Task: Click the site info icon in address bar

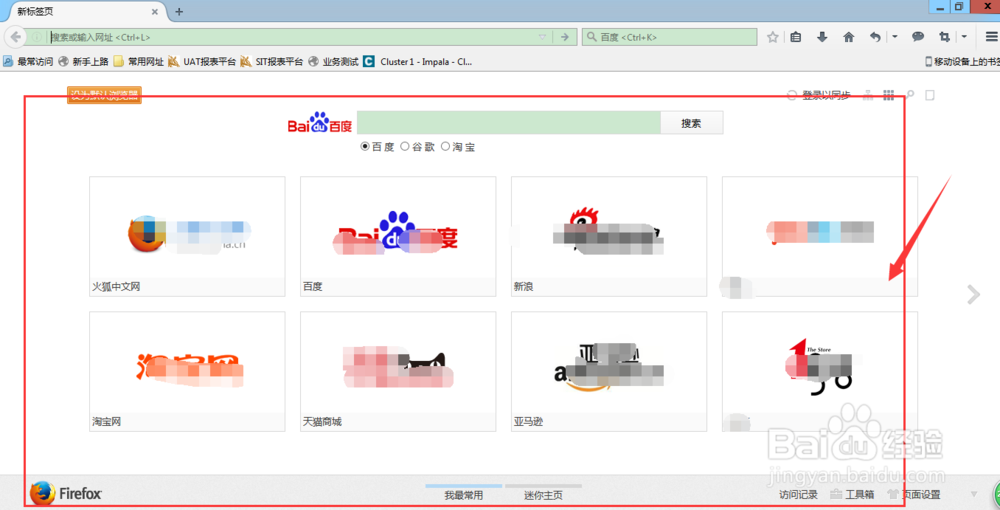Action: point(37,38)
